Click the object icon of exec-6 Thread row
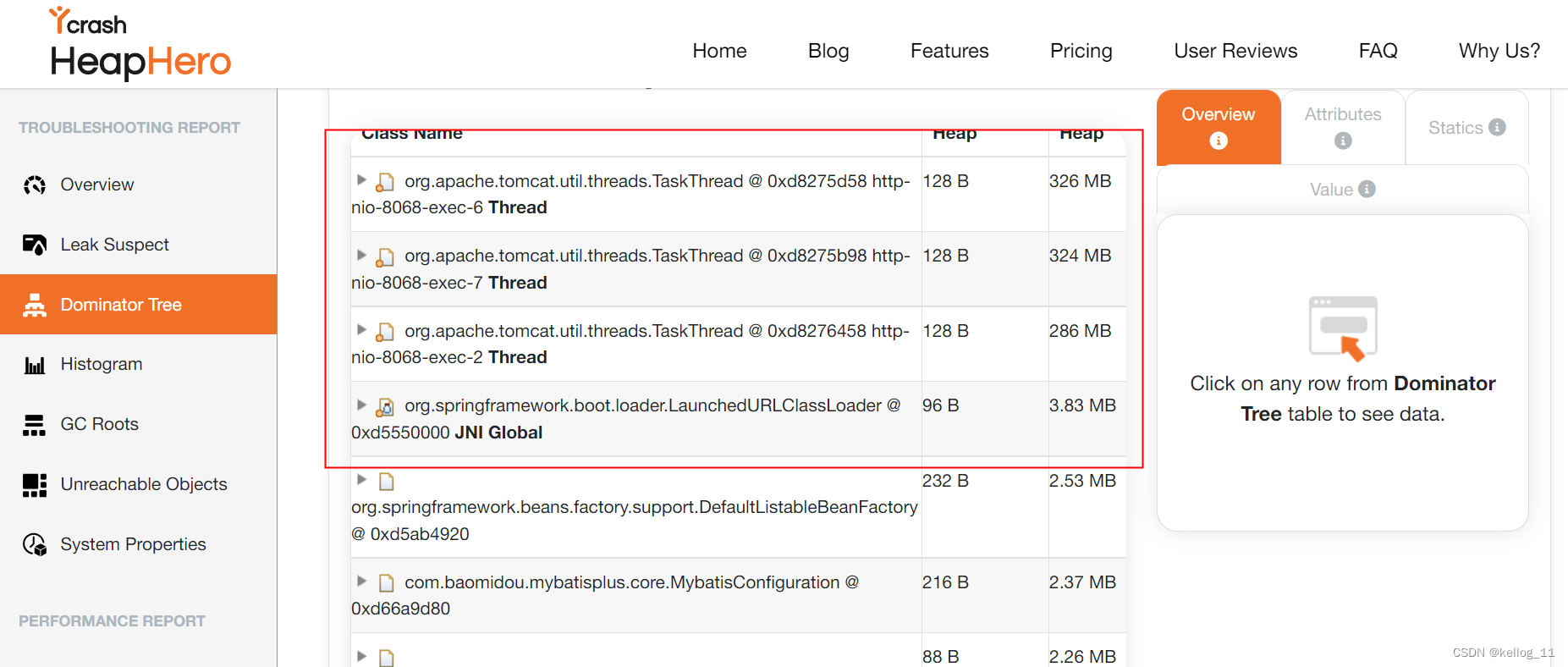The image size is (1568, 667). click(x=385, y=182)
